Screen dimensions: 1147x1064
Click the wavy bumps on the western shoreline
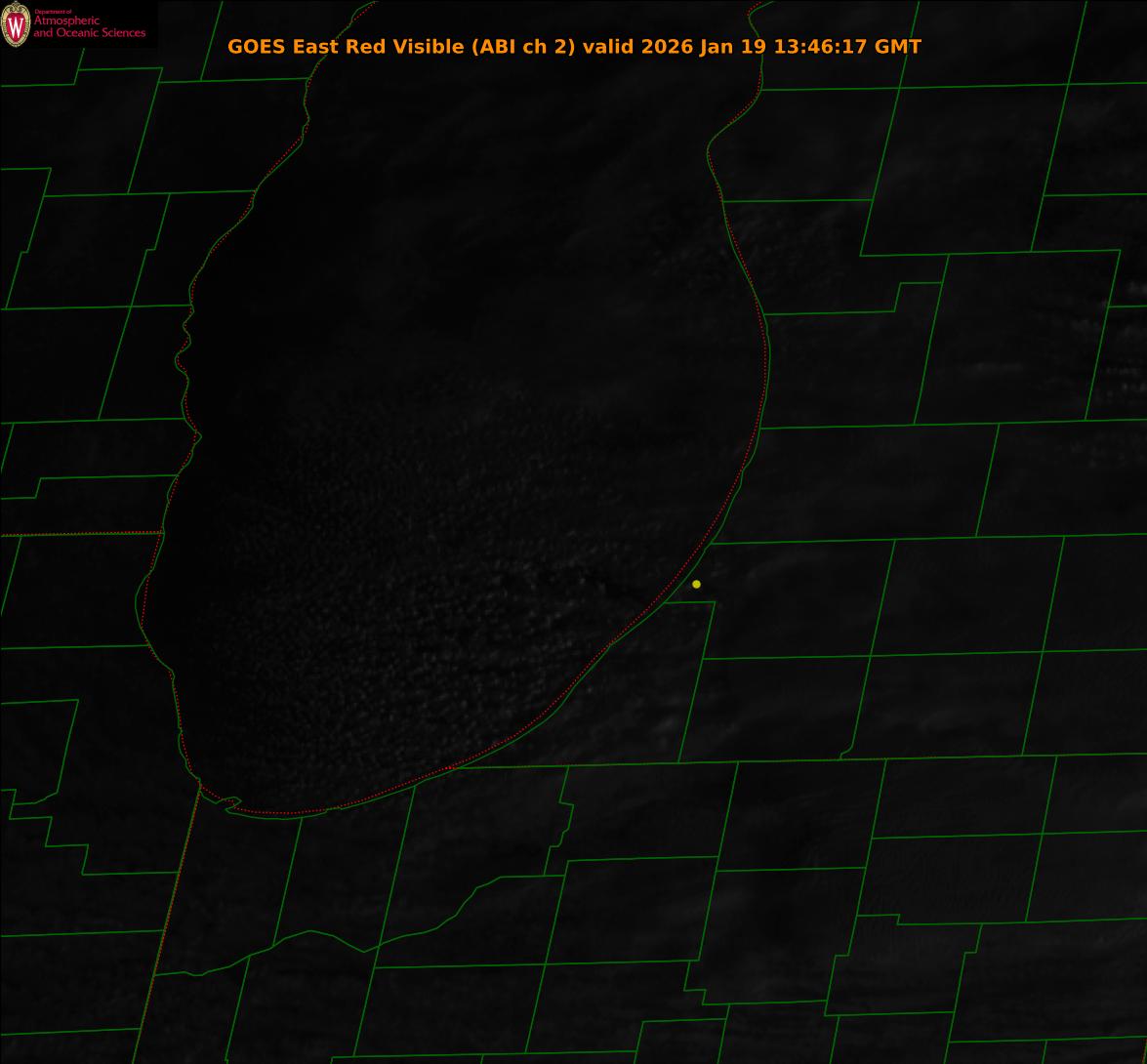(x=184, y=351)
